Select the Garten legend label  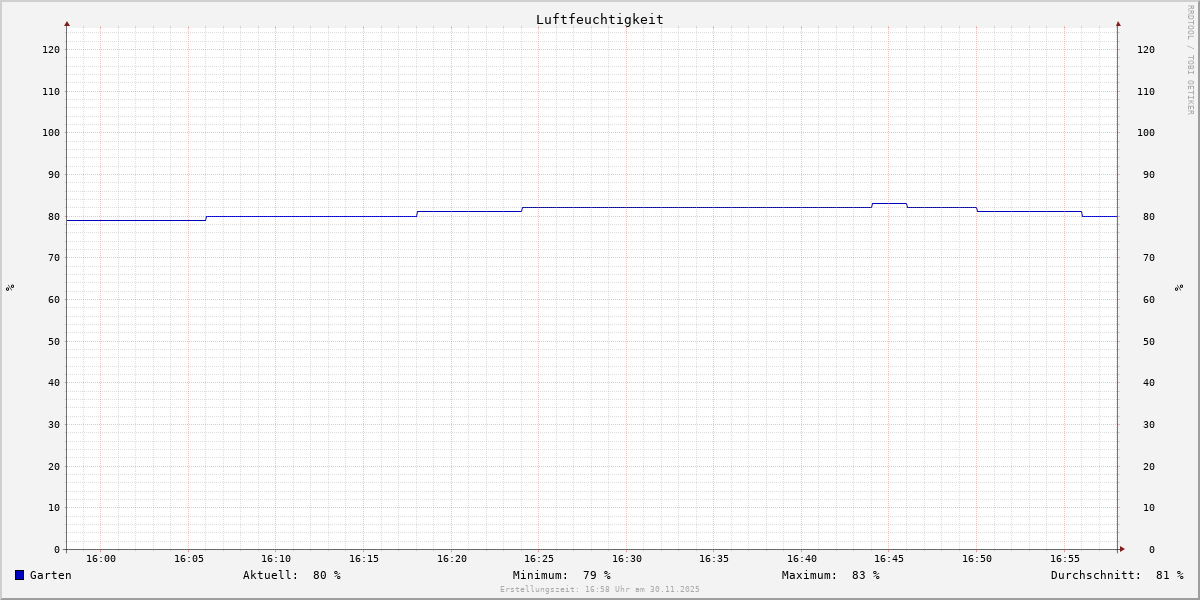tap(51, 575)
